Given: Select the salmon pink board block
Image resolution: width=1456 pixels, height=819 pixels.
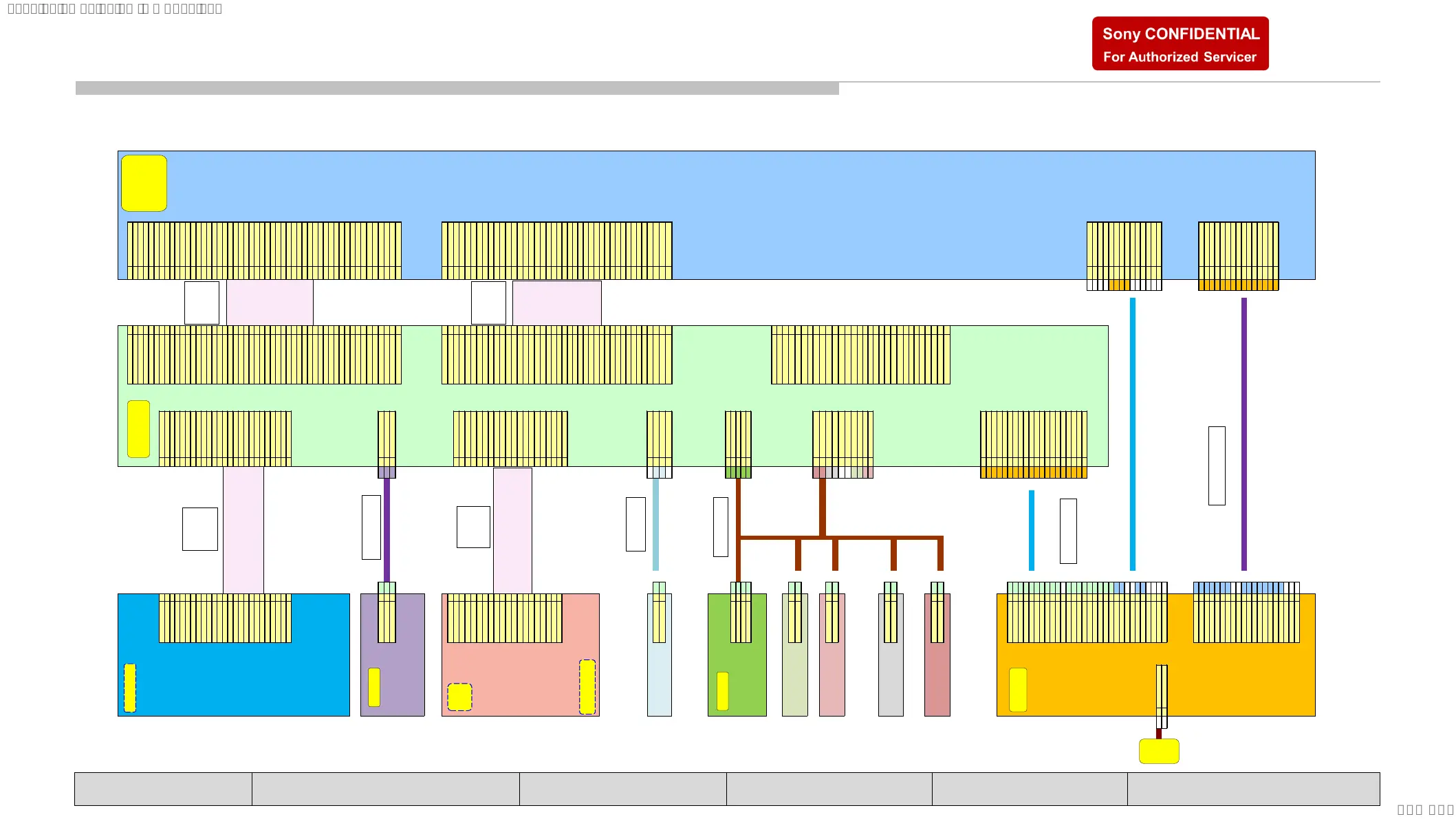Looking at the screenshot, I should [x=520, y=655].
